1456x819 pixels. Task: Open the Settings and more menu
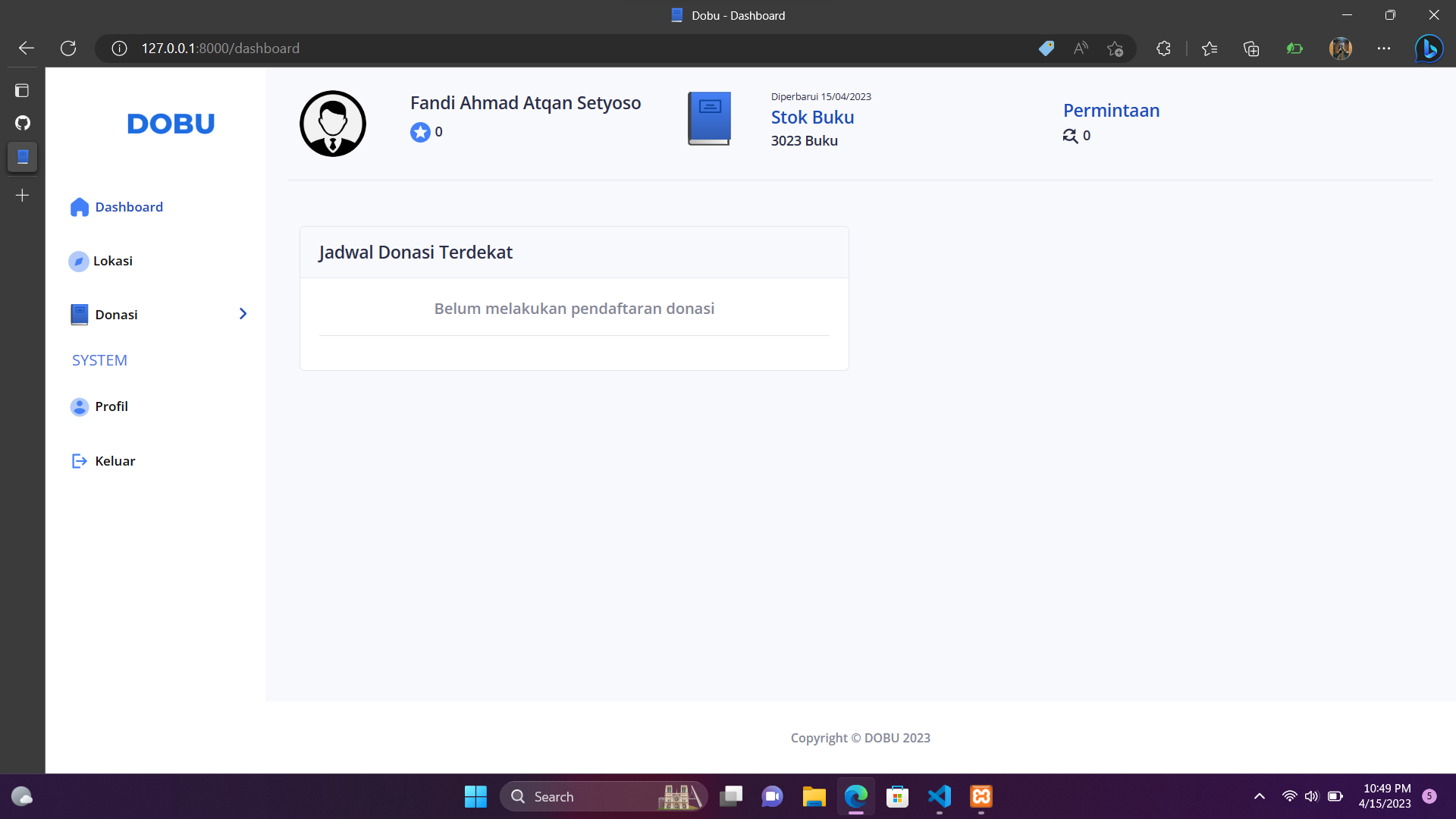point(1383,48)
